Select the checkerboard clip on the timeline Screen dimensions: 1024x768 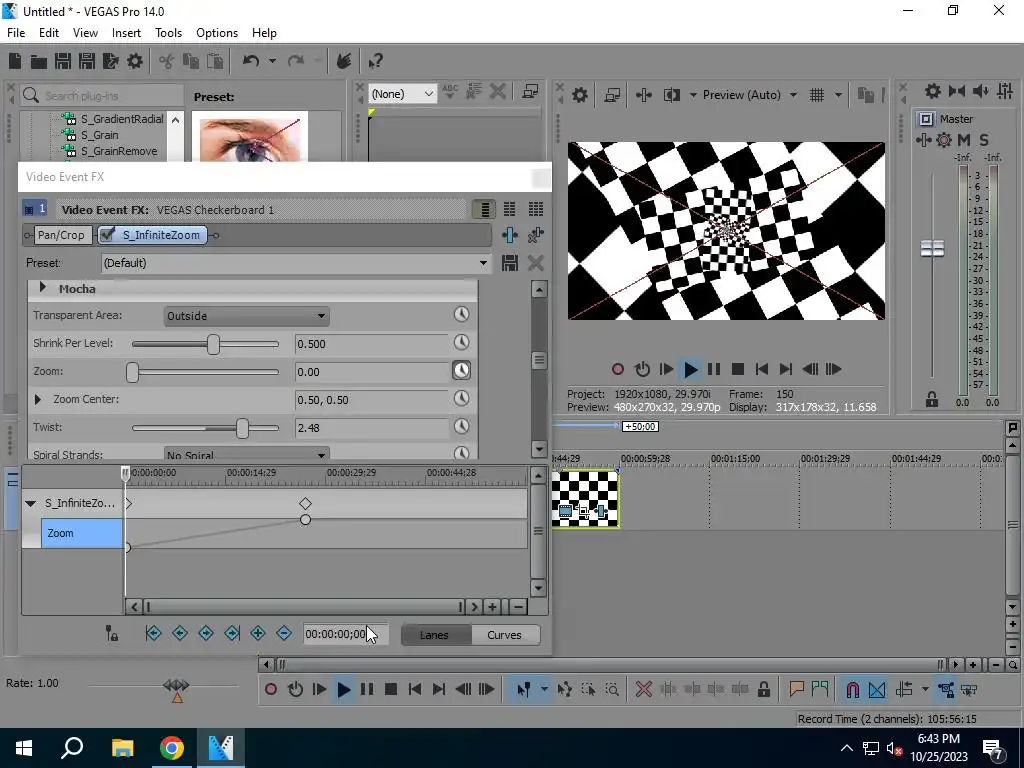coord(585,499)
